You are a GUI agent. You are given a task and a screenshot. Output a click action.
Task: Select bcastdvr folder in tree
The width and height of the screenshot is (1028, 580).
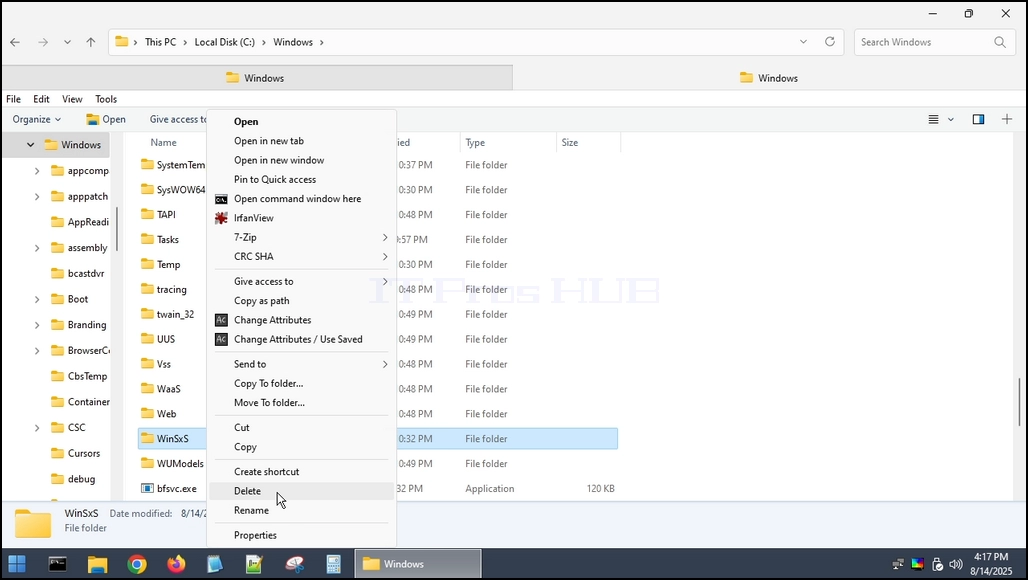tap(77, 273)
